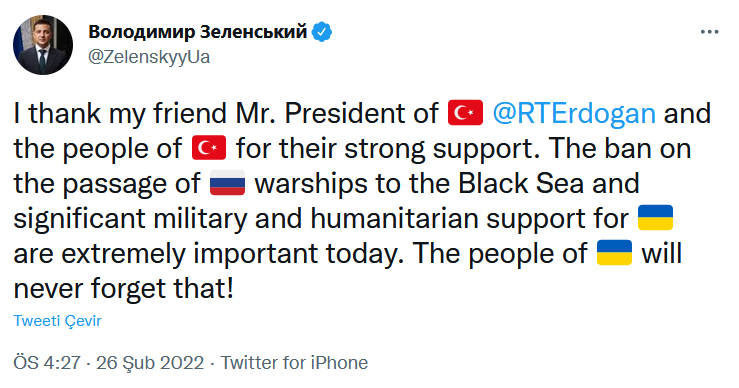Click the word 'warships' in tweet

coord(311,184)
